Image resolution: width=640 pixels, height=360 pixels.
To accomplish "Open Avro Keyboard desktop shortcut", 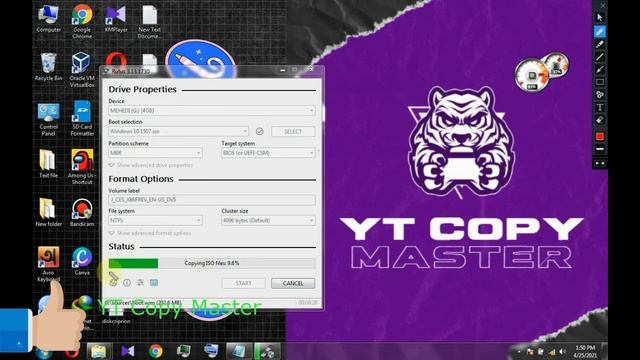I will [49, 264].
